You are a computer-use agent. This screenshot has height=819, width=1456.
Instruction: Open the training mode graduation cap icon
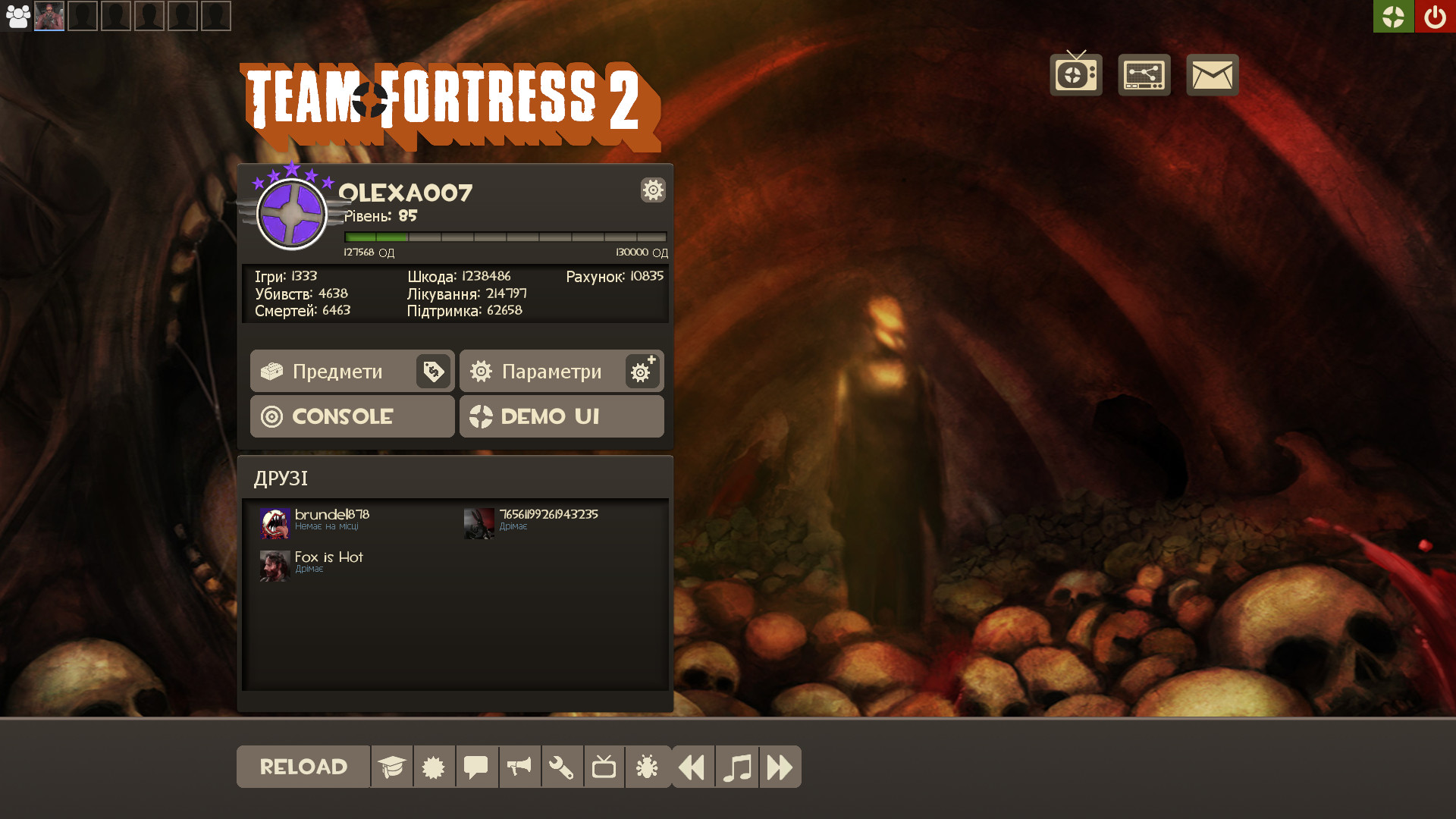pos(391,767)
